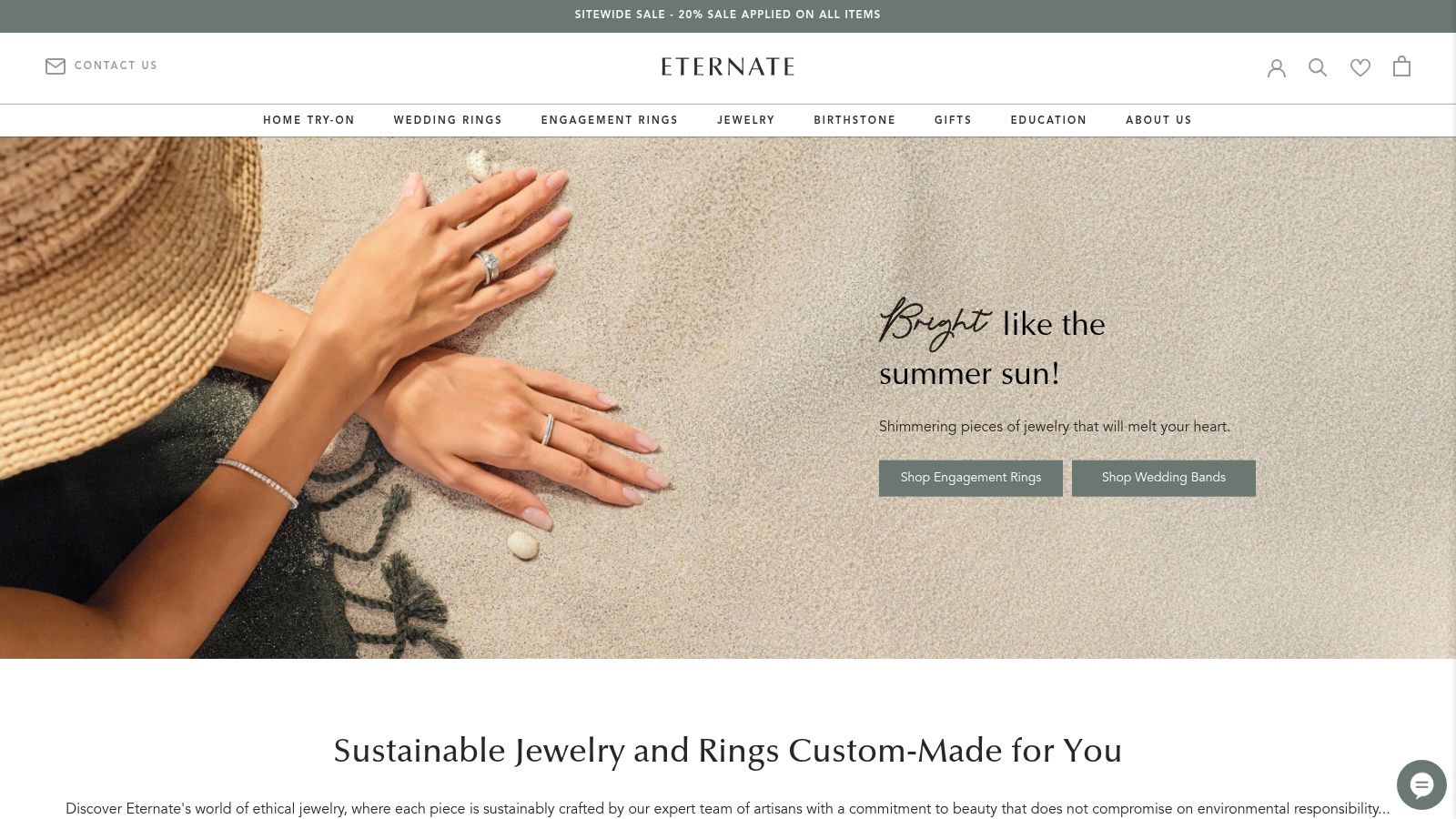The height and width of the screenshot is (819, 1456).
Task: Click Shop Engagement Rings button
Action: pos(971,478)
